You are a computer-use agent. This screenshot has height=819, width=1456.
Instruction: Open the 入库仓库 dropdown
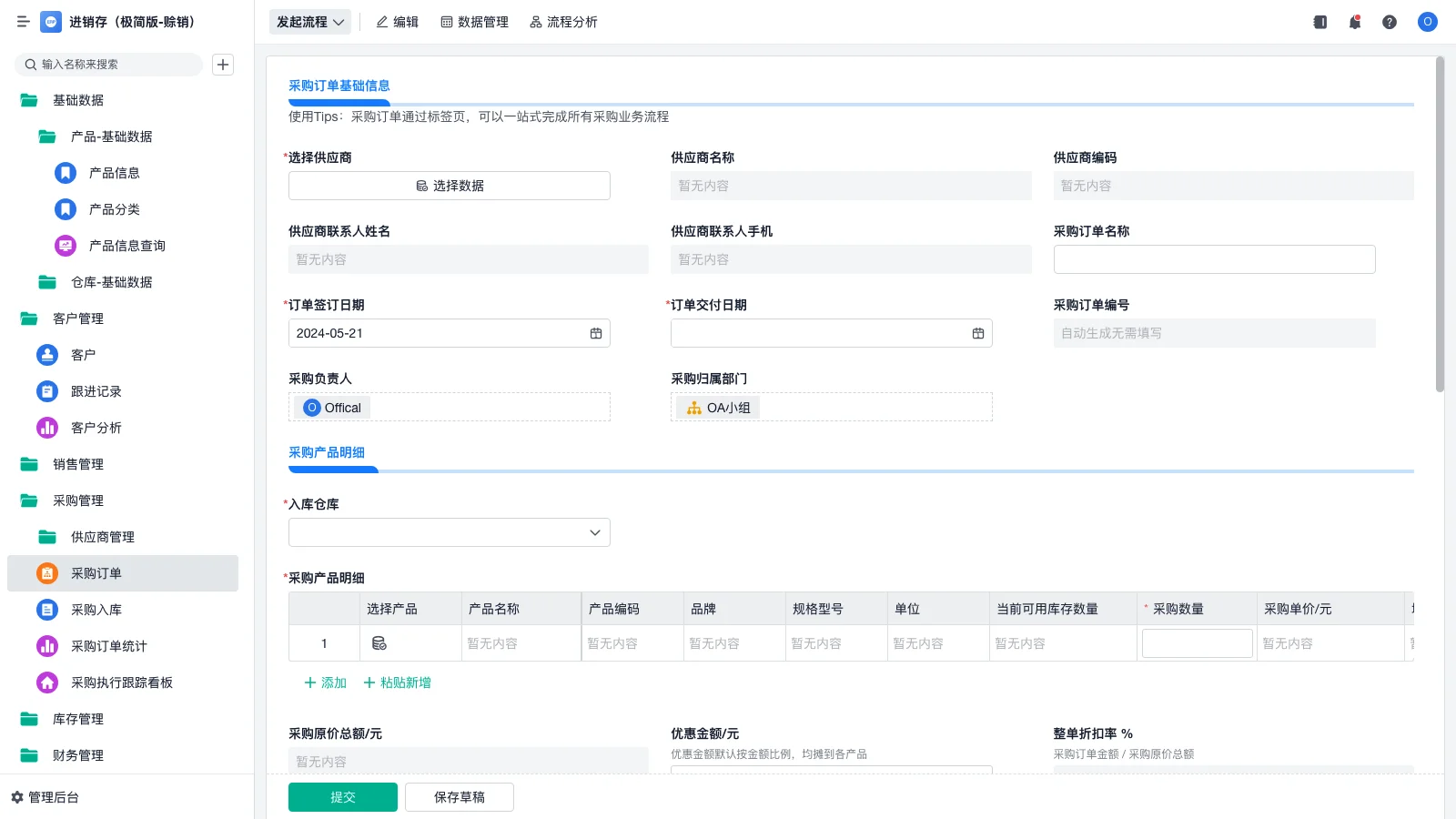click(450, 532)
